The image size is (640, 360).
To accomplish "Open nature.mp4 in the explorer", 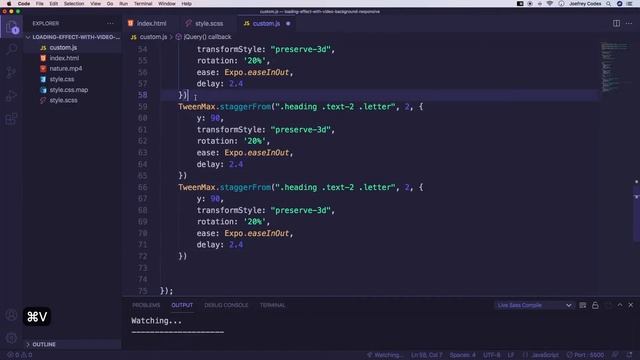I will point(65,69).
